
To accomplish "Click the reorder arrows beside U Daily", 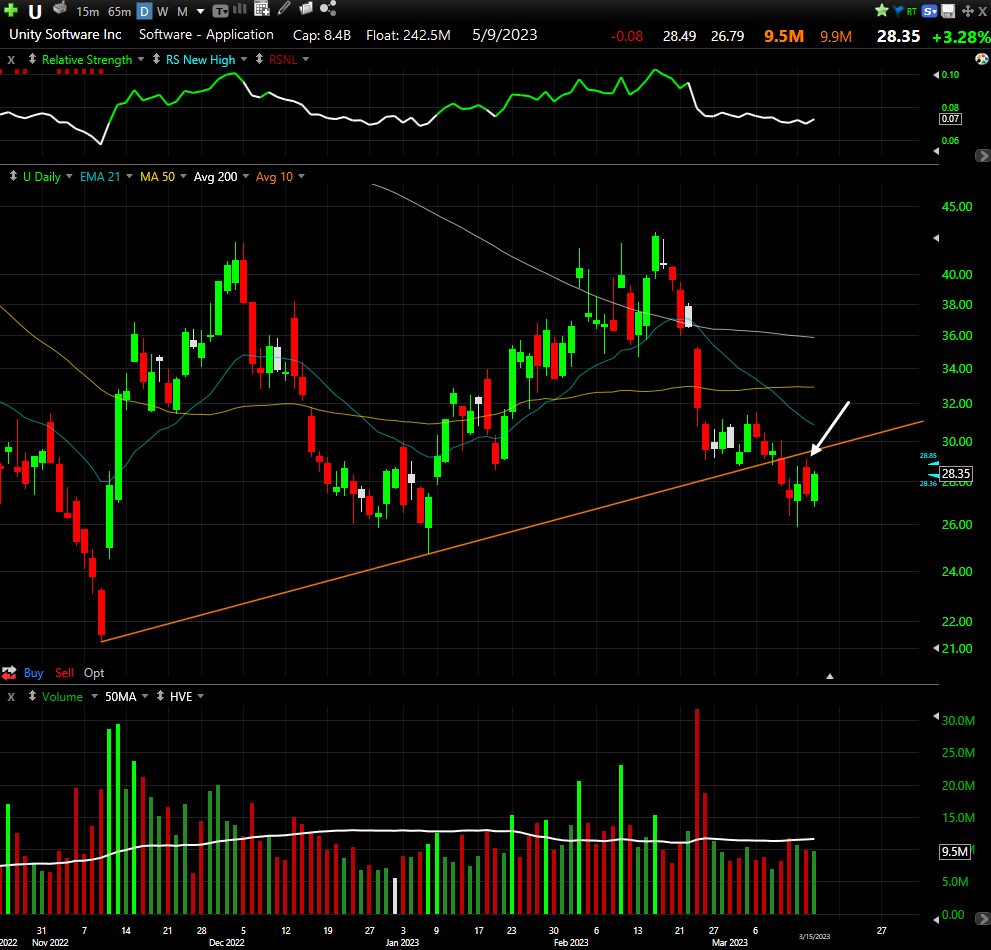I will pyautogui.click(x=13, y=176).
